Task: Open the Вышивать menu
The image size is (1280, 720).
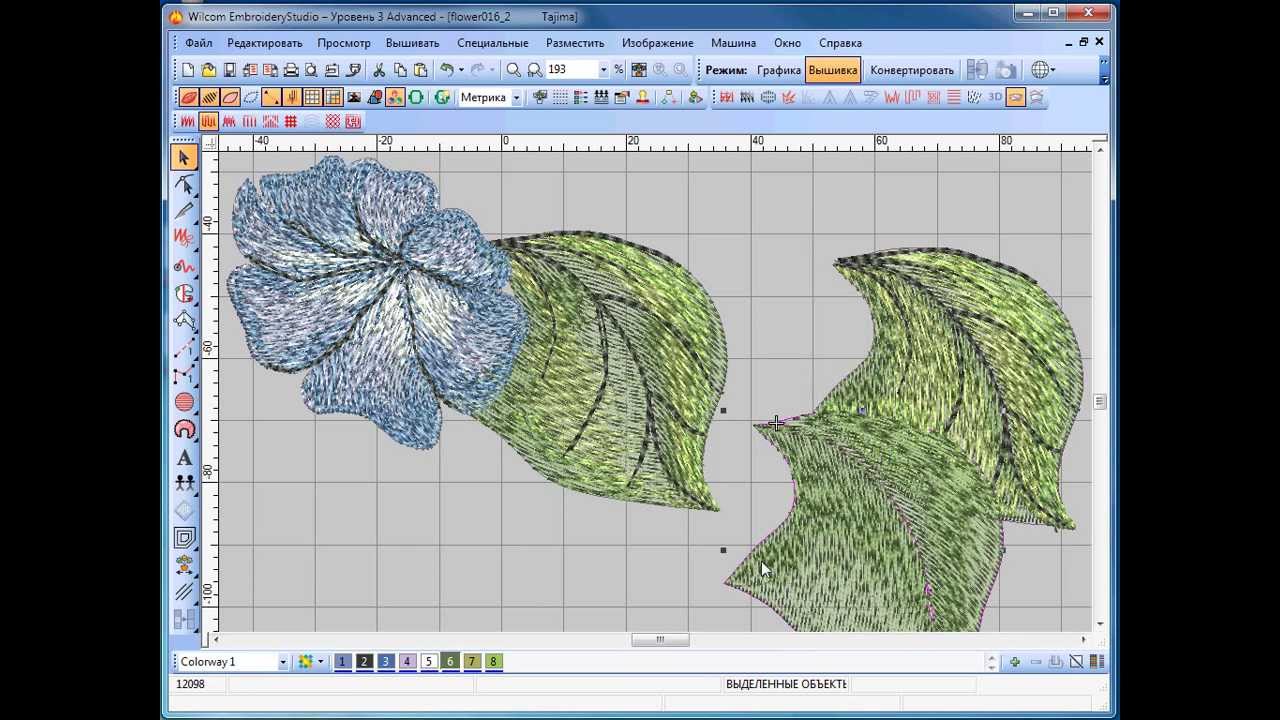Action: [413, 43]
